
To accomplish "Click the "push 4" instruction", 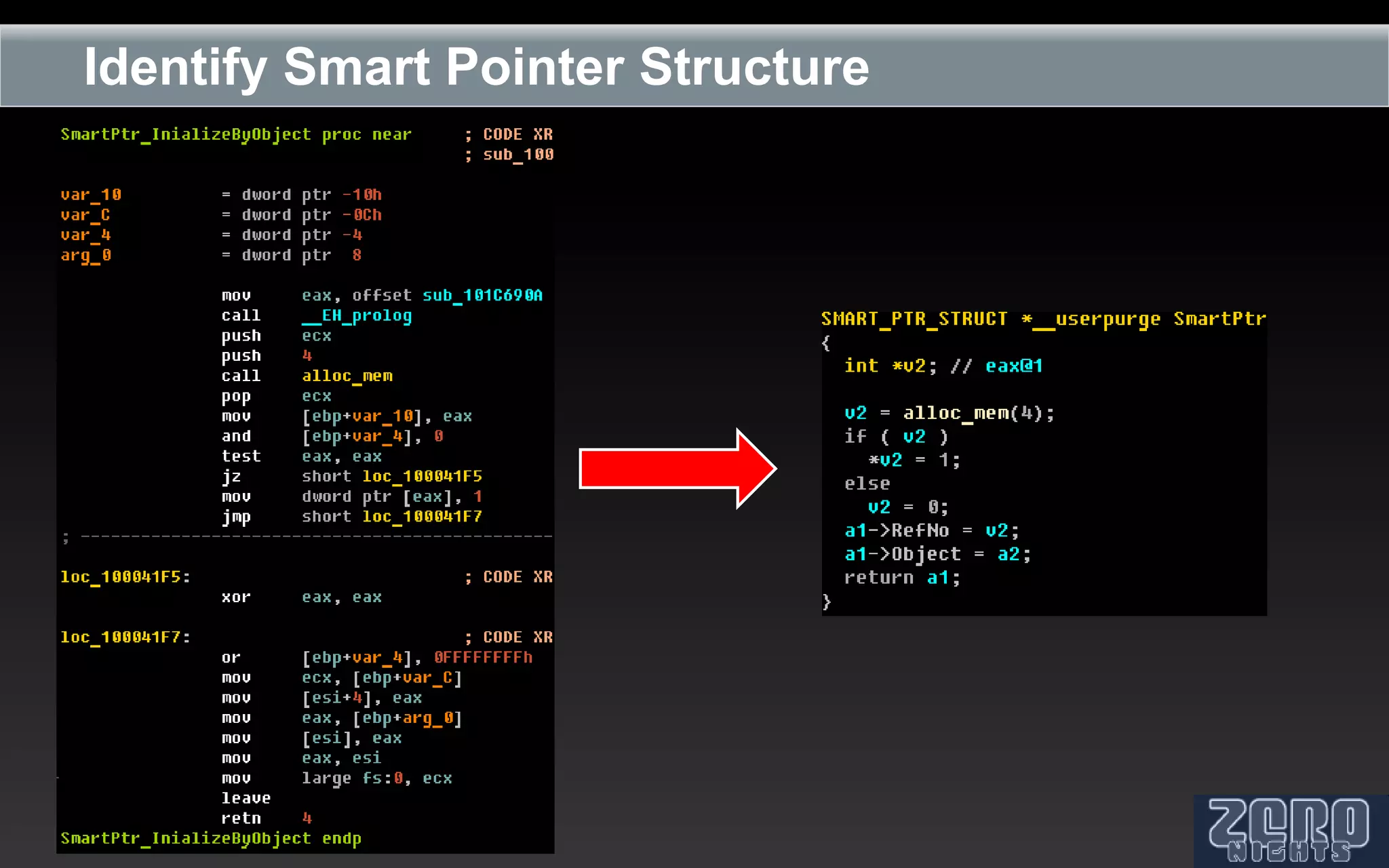I will [x=267, y=356].
